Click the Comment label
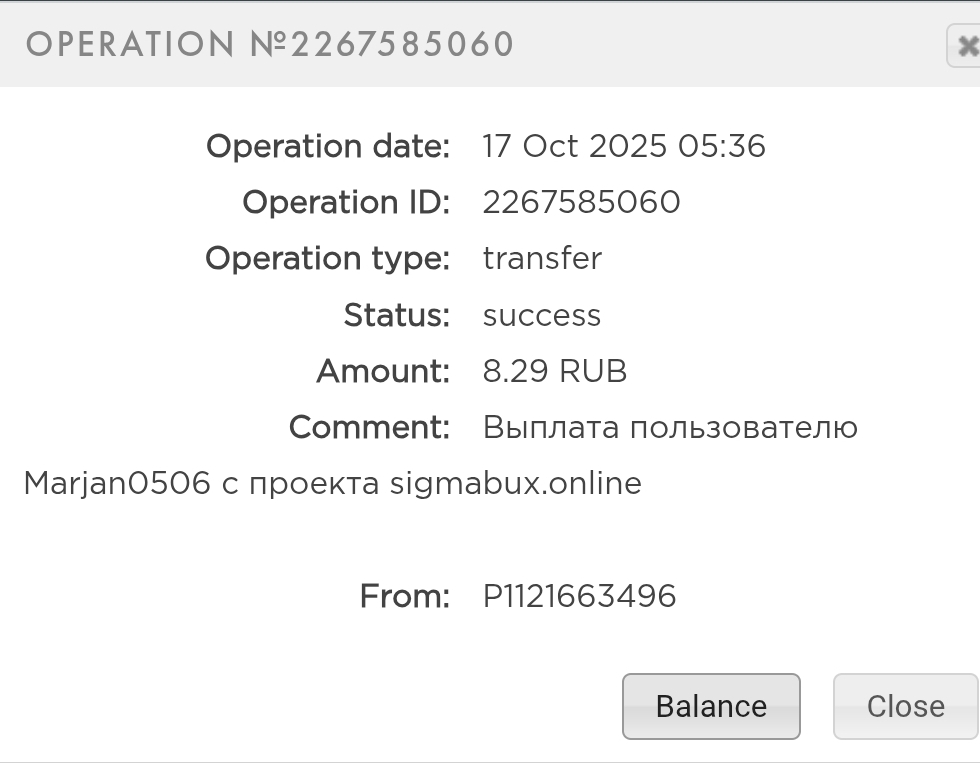Screen dimensions: 980x763 click(370, 428)
